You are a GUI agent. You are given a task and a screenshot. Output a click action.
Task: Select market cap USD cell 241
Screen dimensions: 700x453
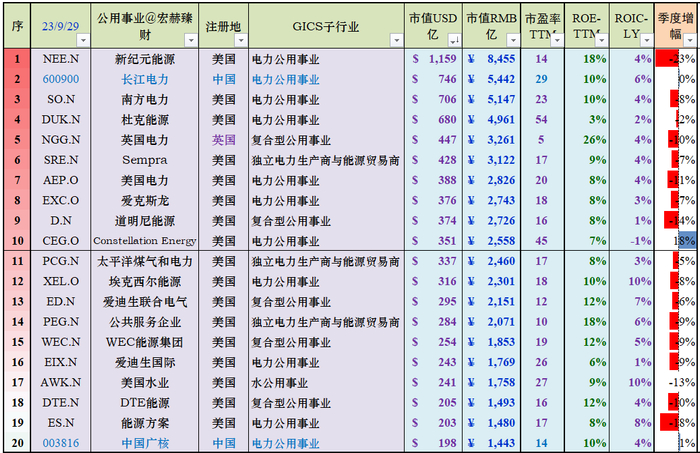coord(433,382)
